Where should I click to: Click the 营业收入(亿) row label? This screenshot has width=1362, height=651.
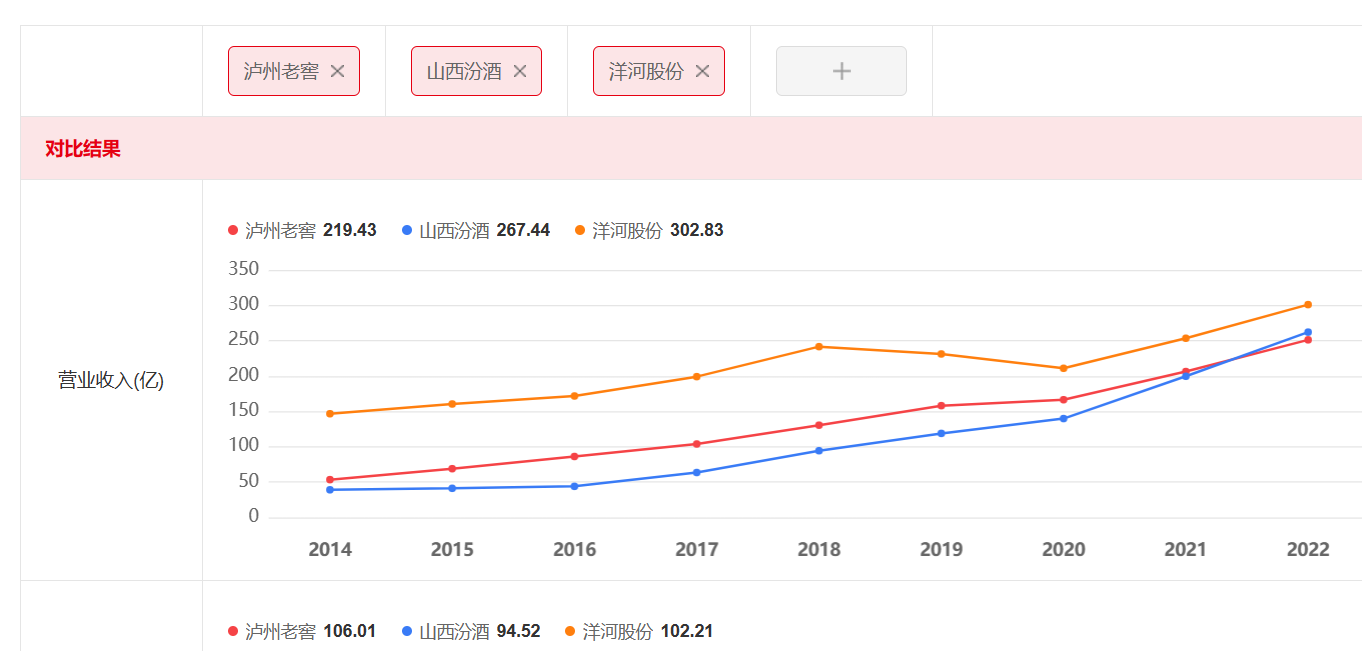click(x=111, y=380)
